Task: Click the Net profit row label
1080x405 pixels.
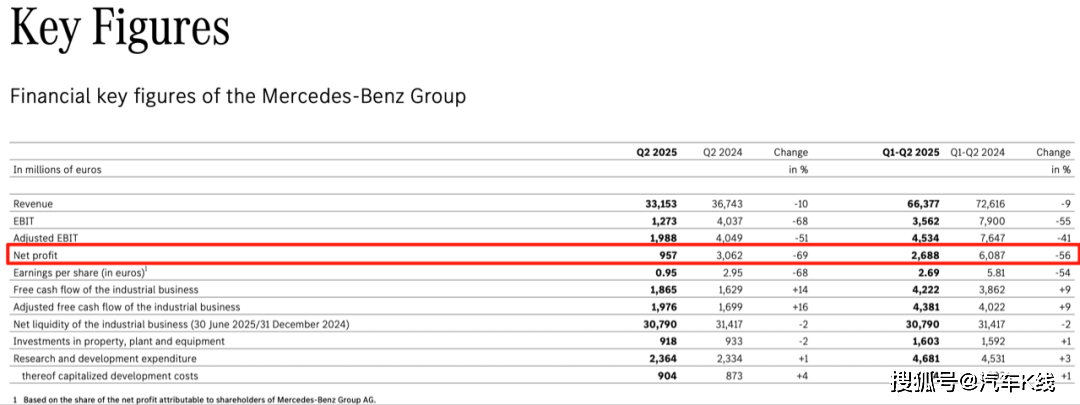Action: tap(36, 256)
